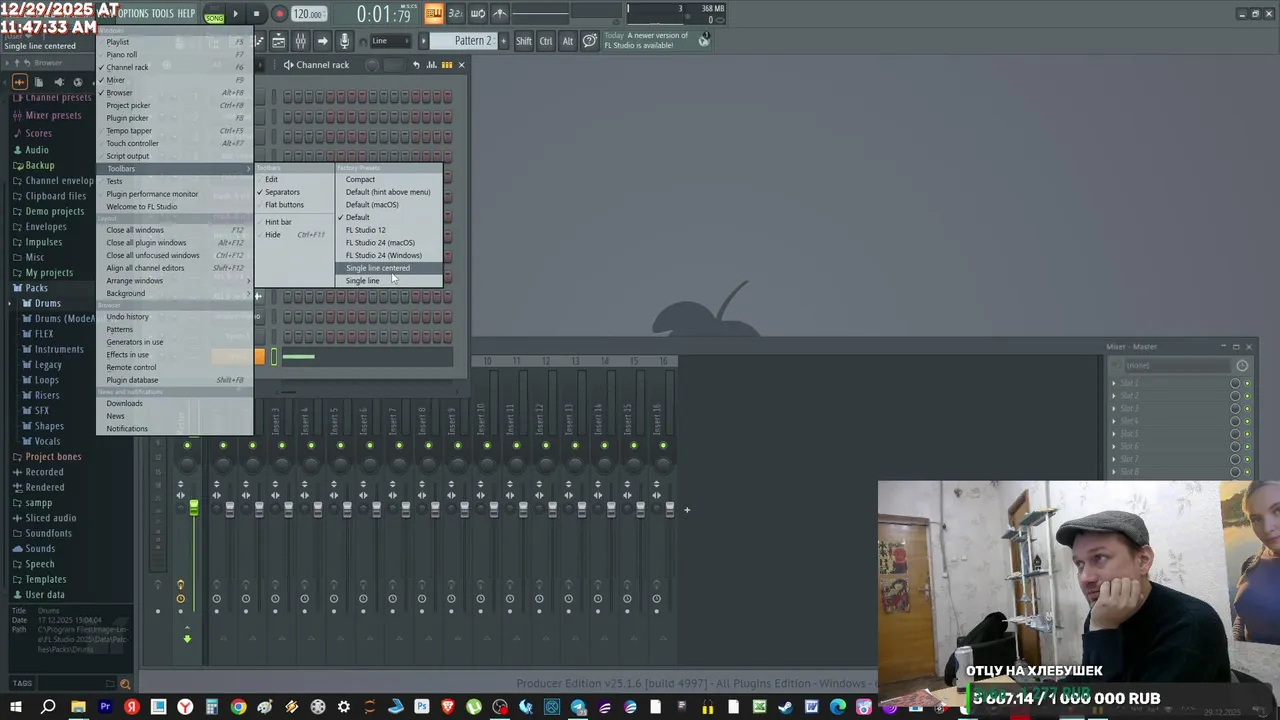1280x720 pixels.
Task: Click the help bubble icon next to Alt
Action: 589,41
